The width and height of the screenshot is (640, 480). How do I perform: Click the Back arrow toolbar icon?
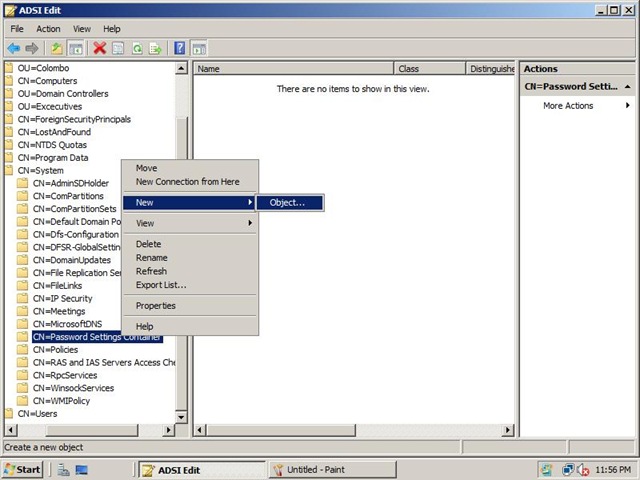tap(14, 49)
